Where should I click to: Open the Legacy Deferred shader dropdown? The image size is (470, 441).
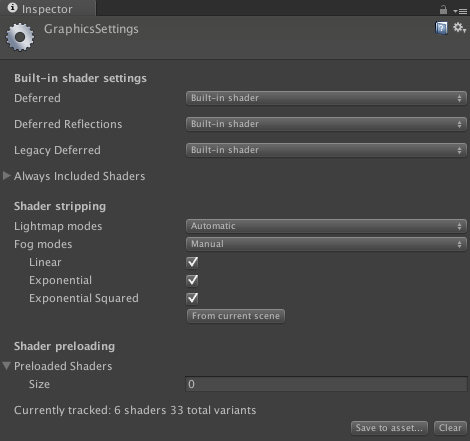[326, 150]
